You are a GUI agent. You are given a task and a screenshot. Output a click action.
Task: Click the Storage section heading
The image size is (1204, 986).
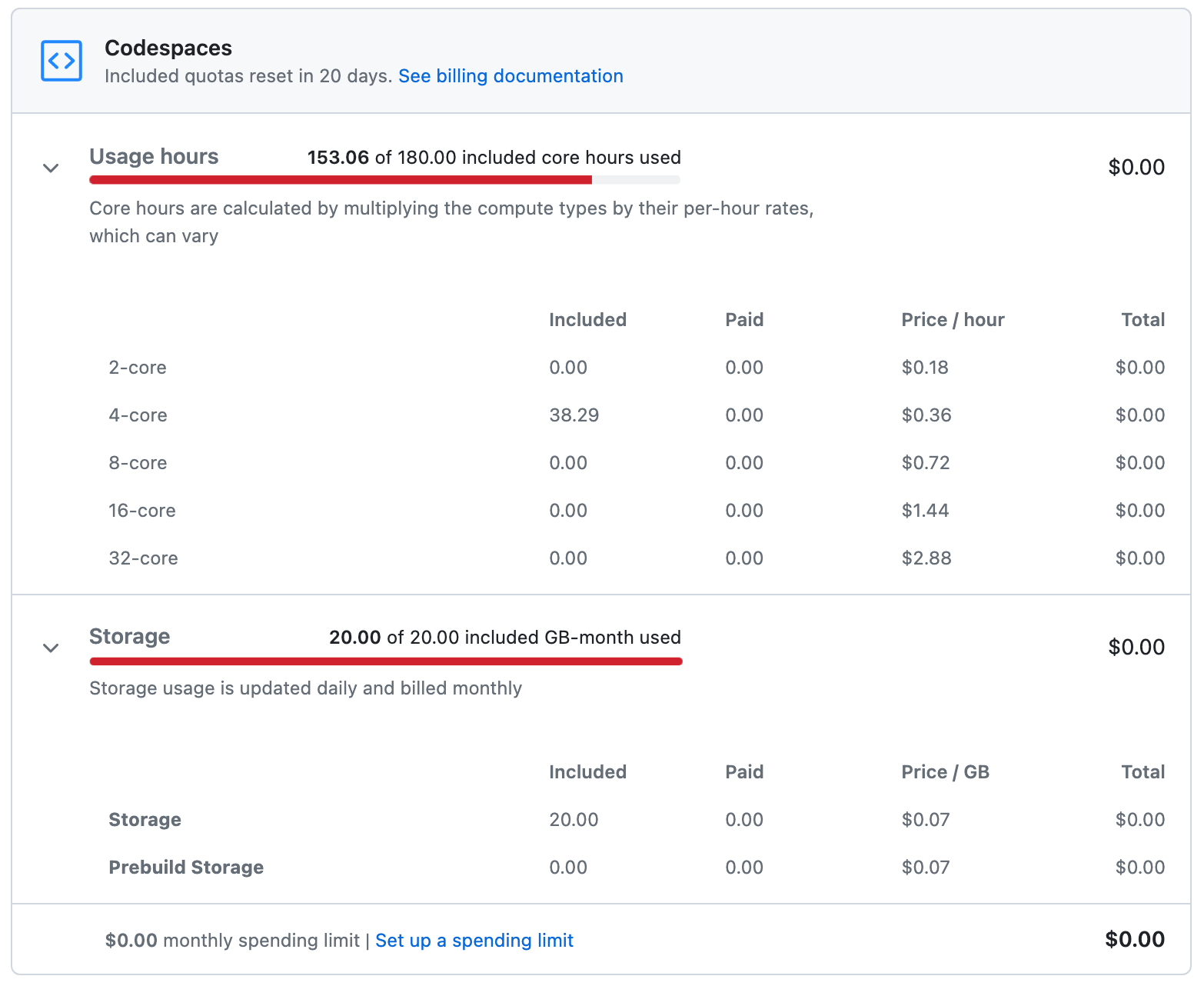[x=129, y=637]
